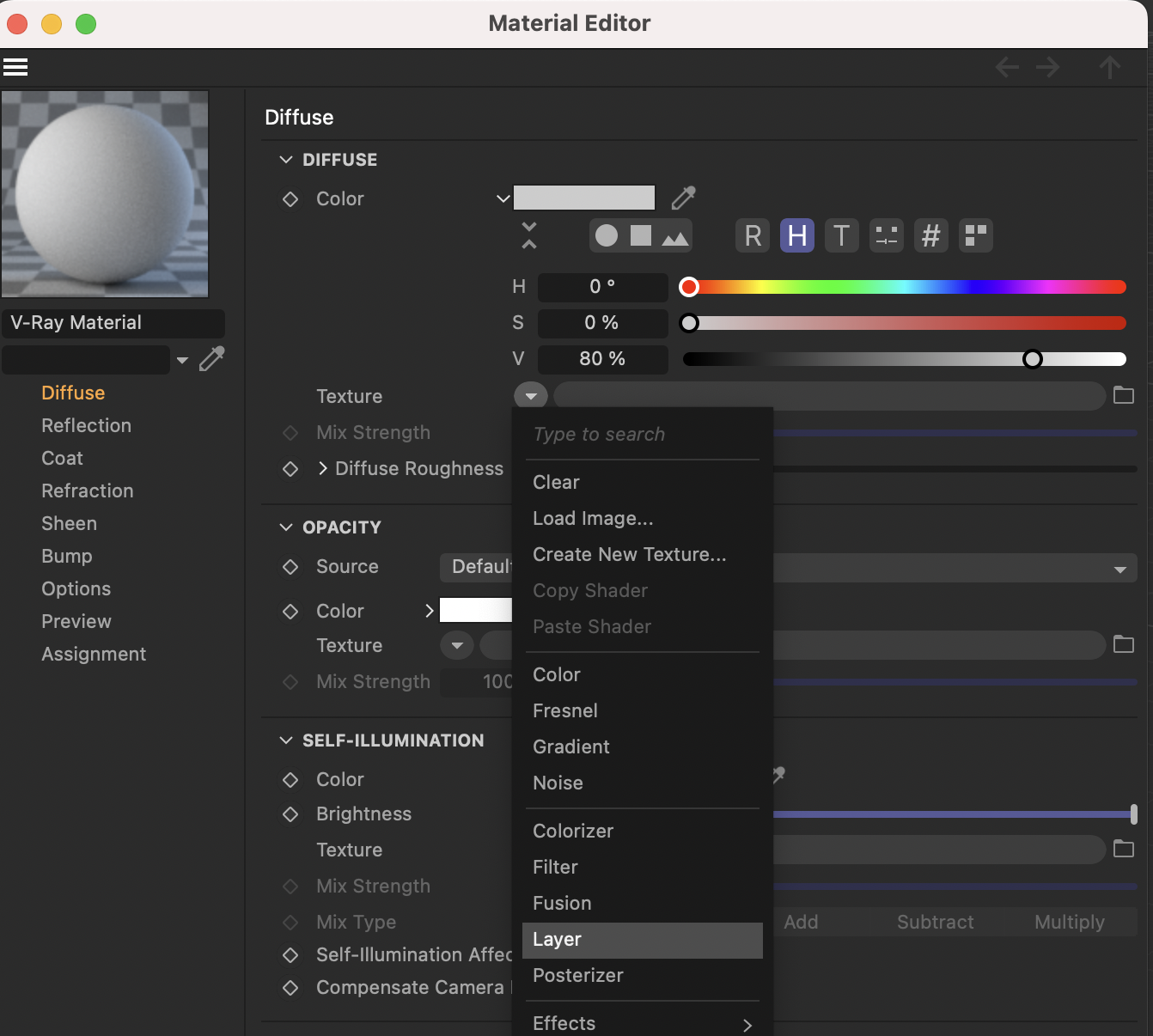Open folder icon for Self-Illumination Texture
The width and height of the screenshot is (1153, 1036).
point(1124,849)
